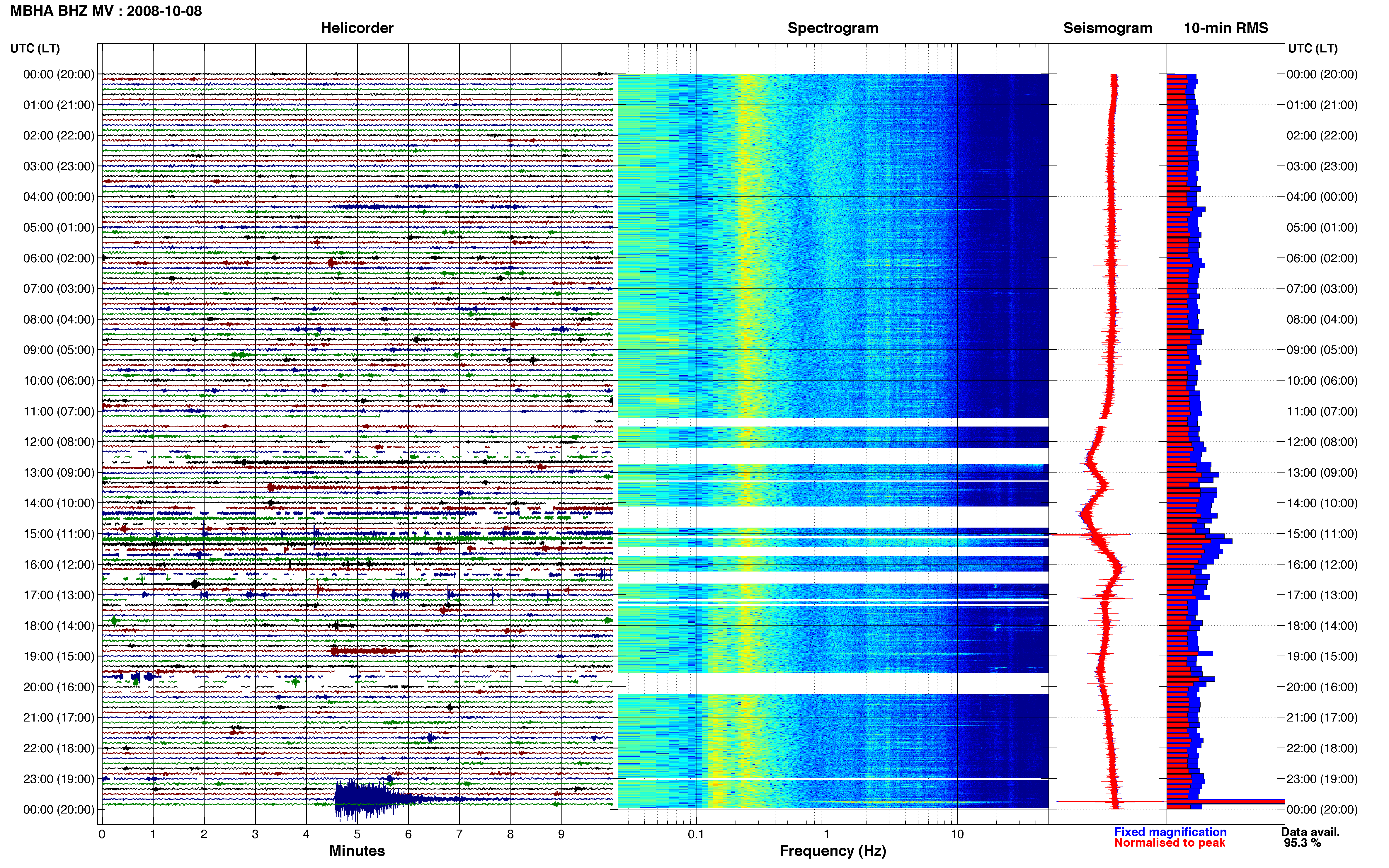
Task: Click "21:00 (17:00)" on the right time axis
Action: point(1322,718)
